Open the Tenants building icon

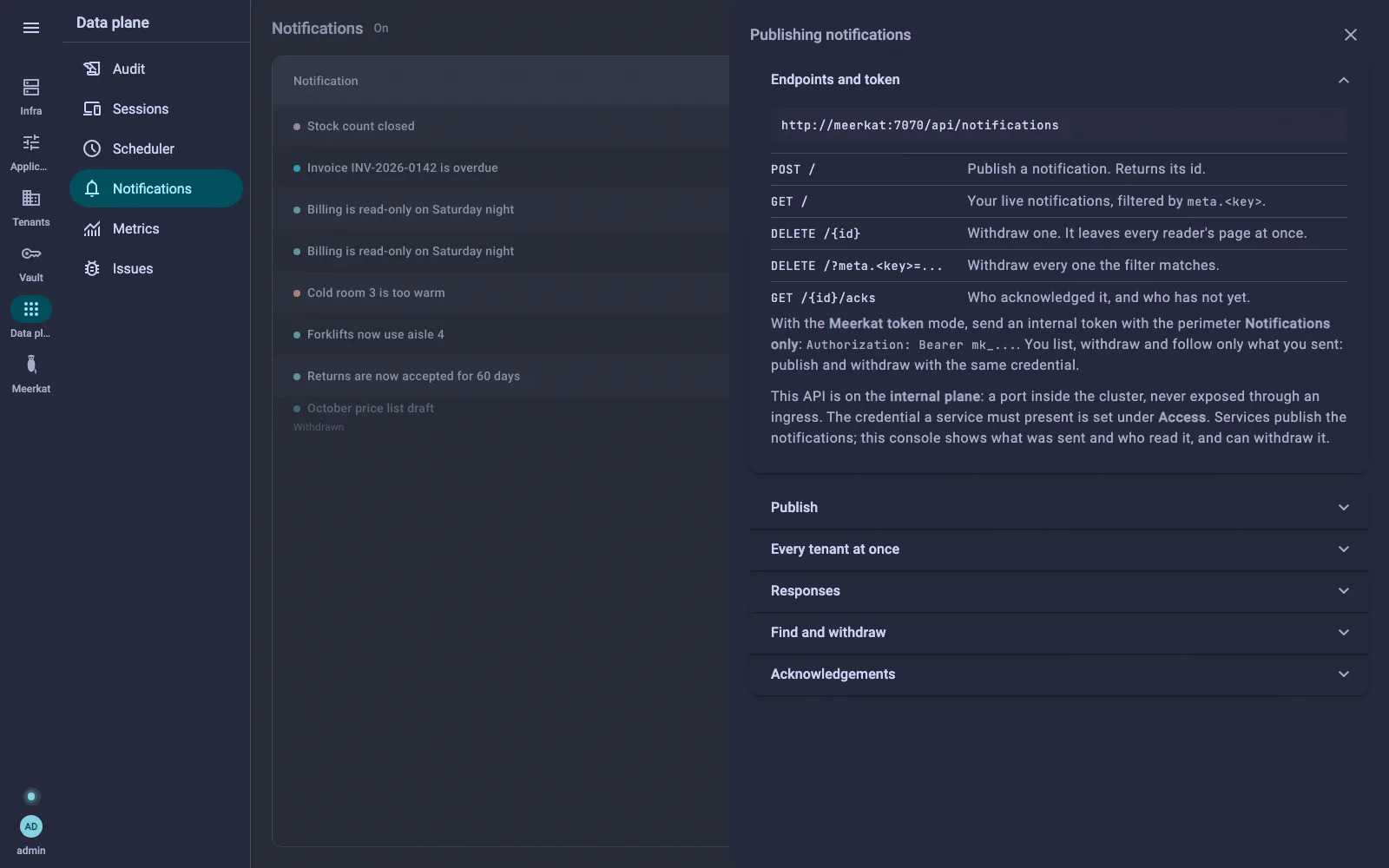coord(31,198)
